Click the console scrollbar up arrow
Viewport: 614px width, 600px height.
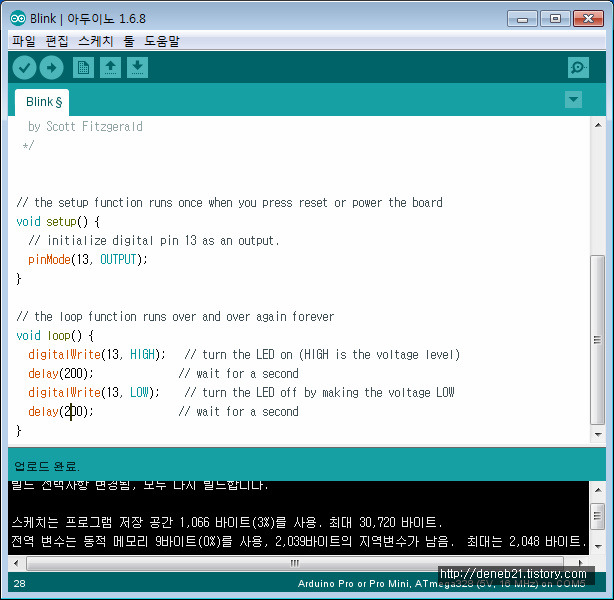[598, 490]
